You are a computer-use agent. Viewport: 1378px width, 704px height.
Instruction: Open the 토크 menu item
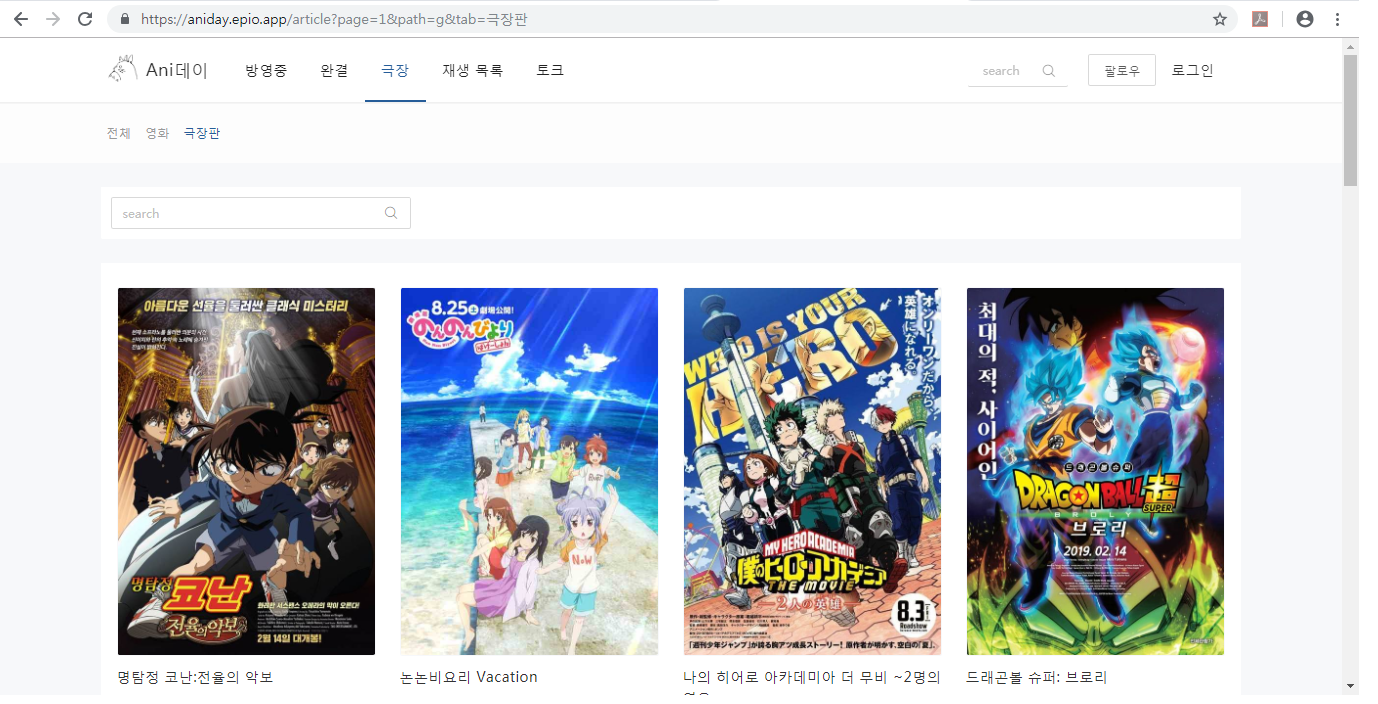coord(550,70)
